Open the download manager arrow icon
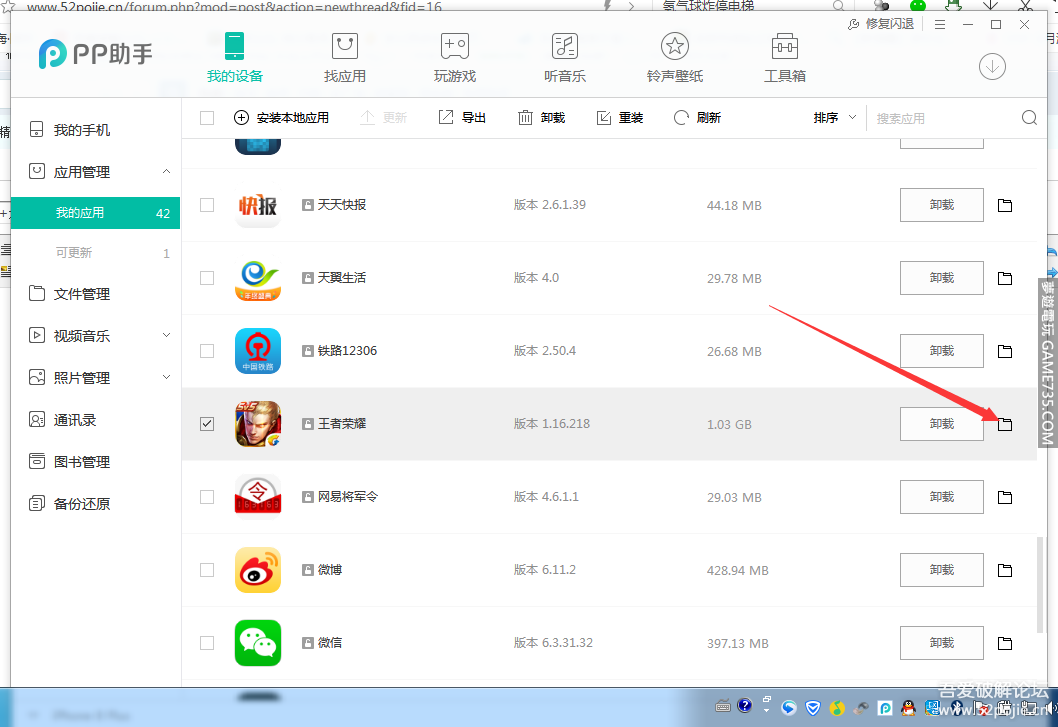Viewport: 1058px width, 727px height. [992, 66]
